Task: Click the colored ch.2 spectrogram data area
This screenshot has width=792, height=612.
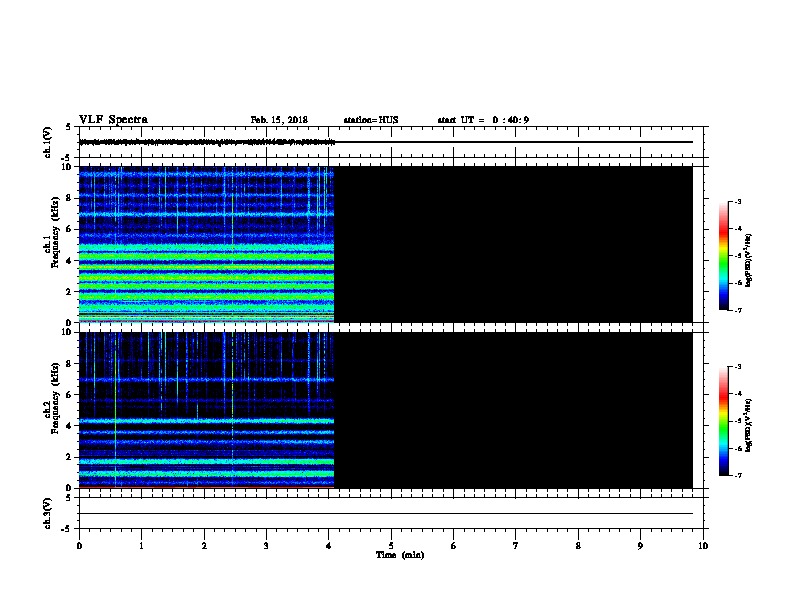Action: tap(207, 410)
